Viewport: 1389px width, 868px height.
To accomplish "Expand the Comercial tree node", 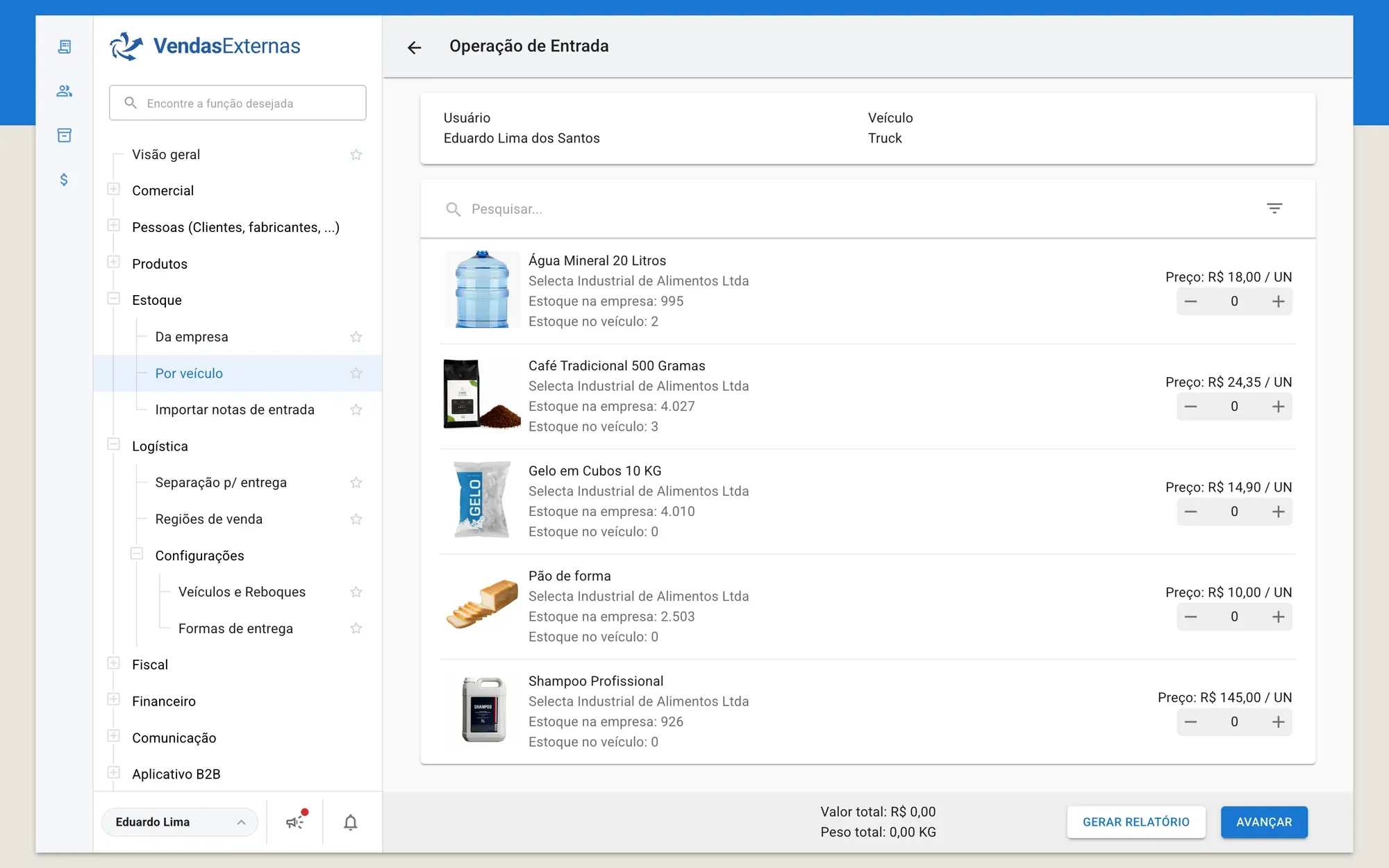I will 114,189.
